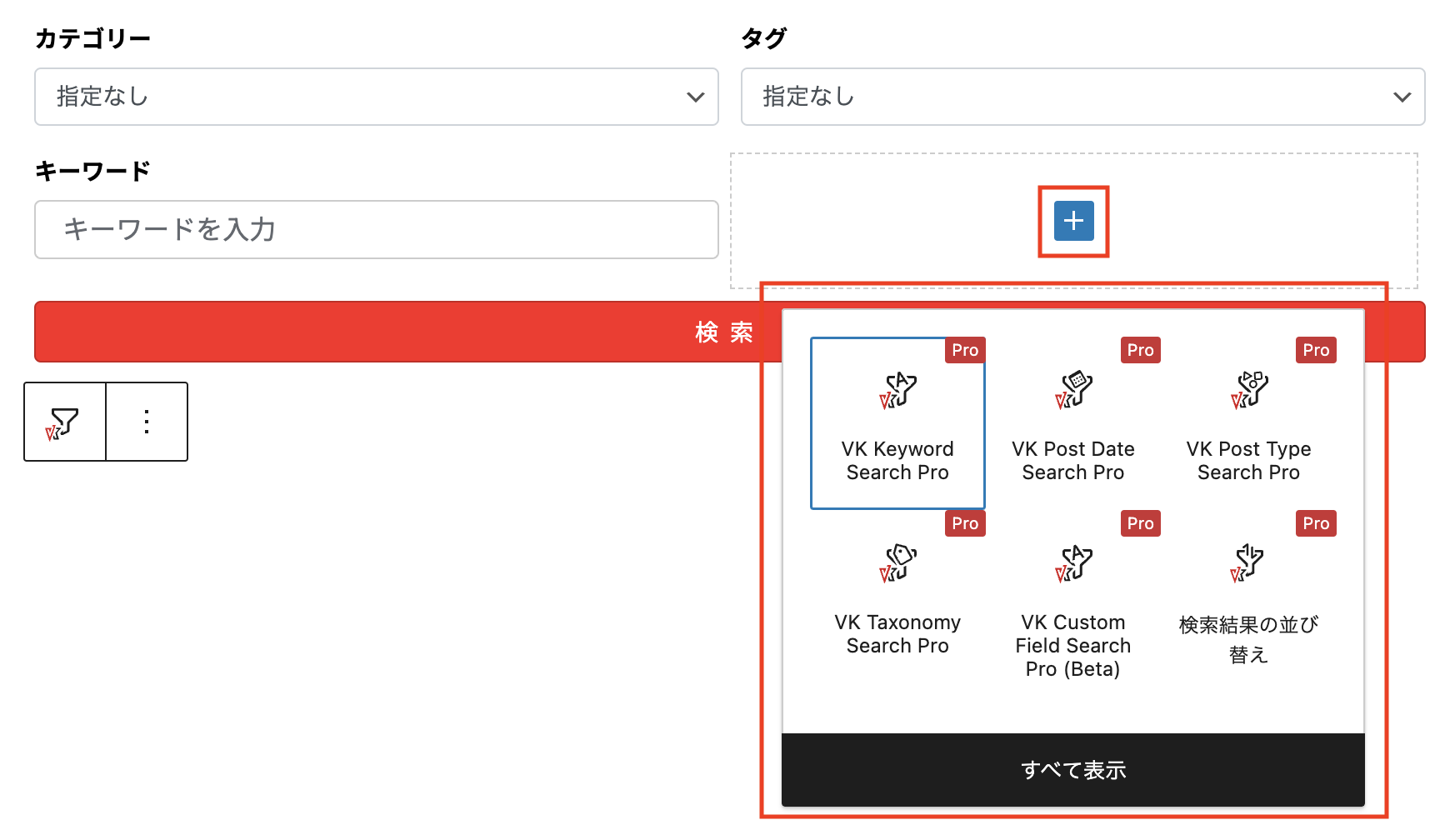Click the カテゴリー label

pos(92,38)
